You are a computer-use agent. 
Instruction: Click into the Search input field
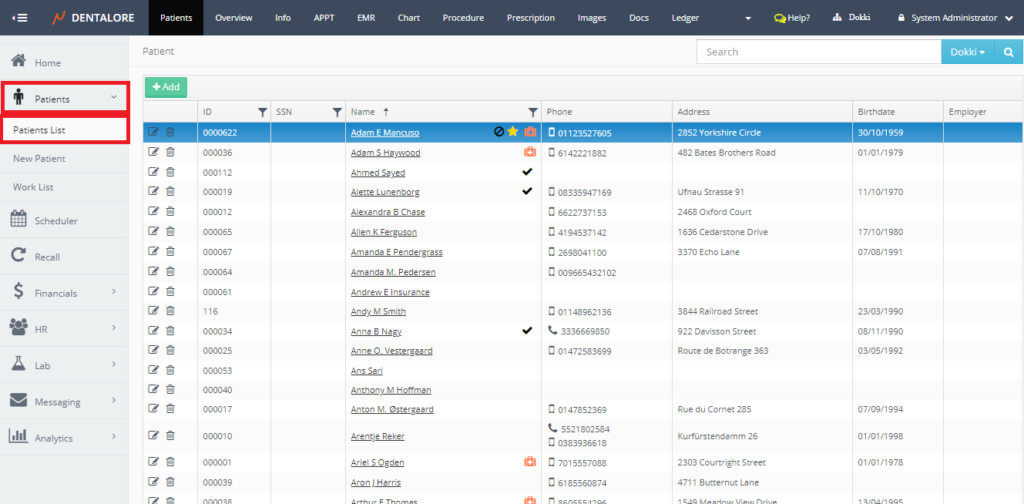[818, 52]
